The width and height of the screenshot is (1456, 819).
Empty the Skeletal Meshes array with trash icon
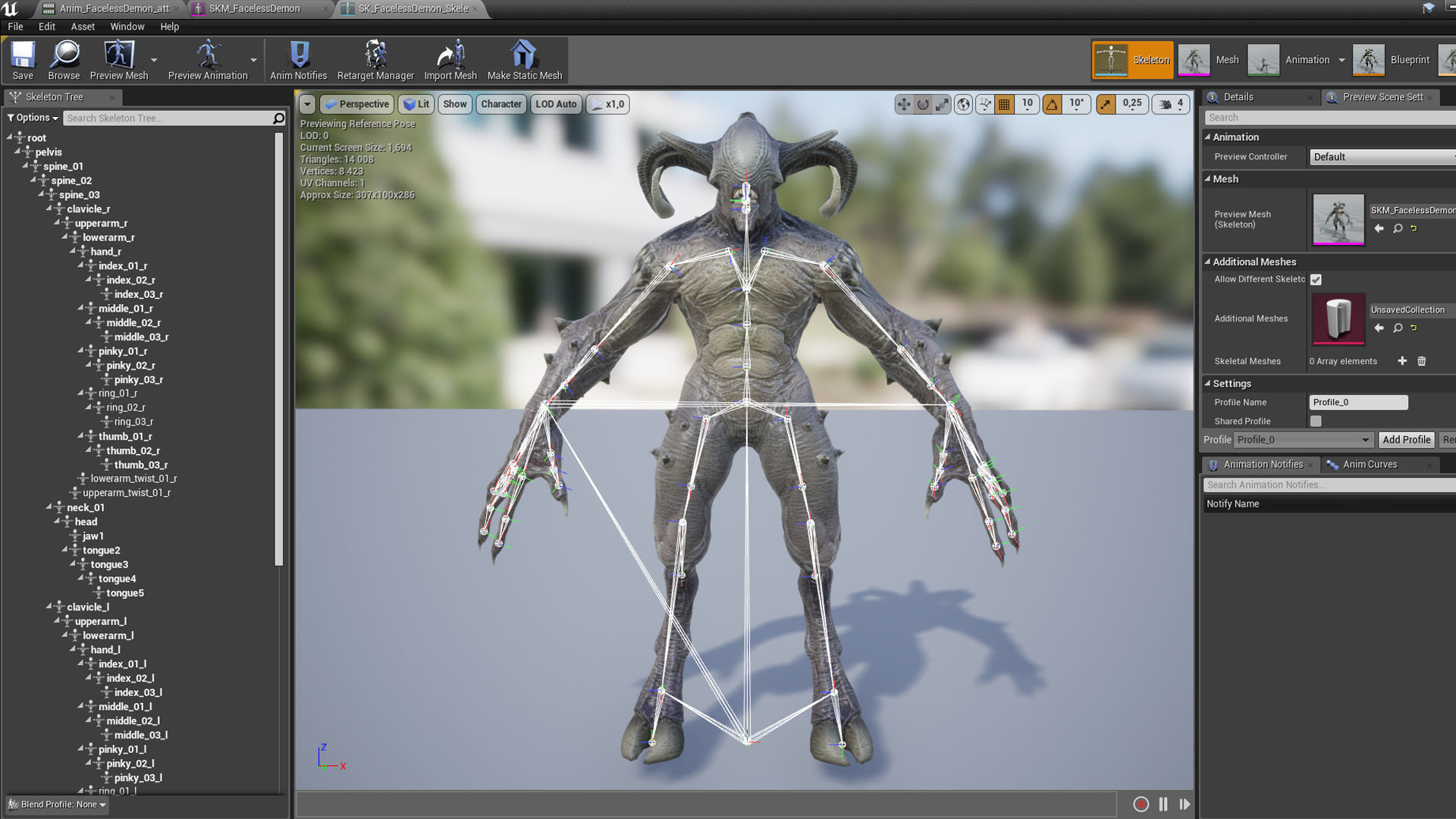tap(1422, 361)
